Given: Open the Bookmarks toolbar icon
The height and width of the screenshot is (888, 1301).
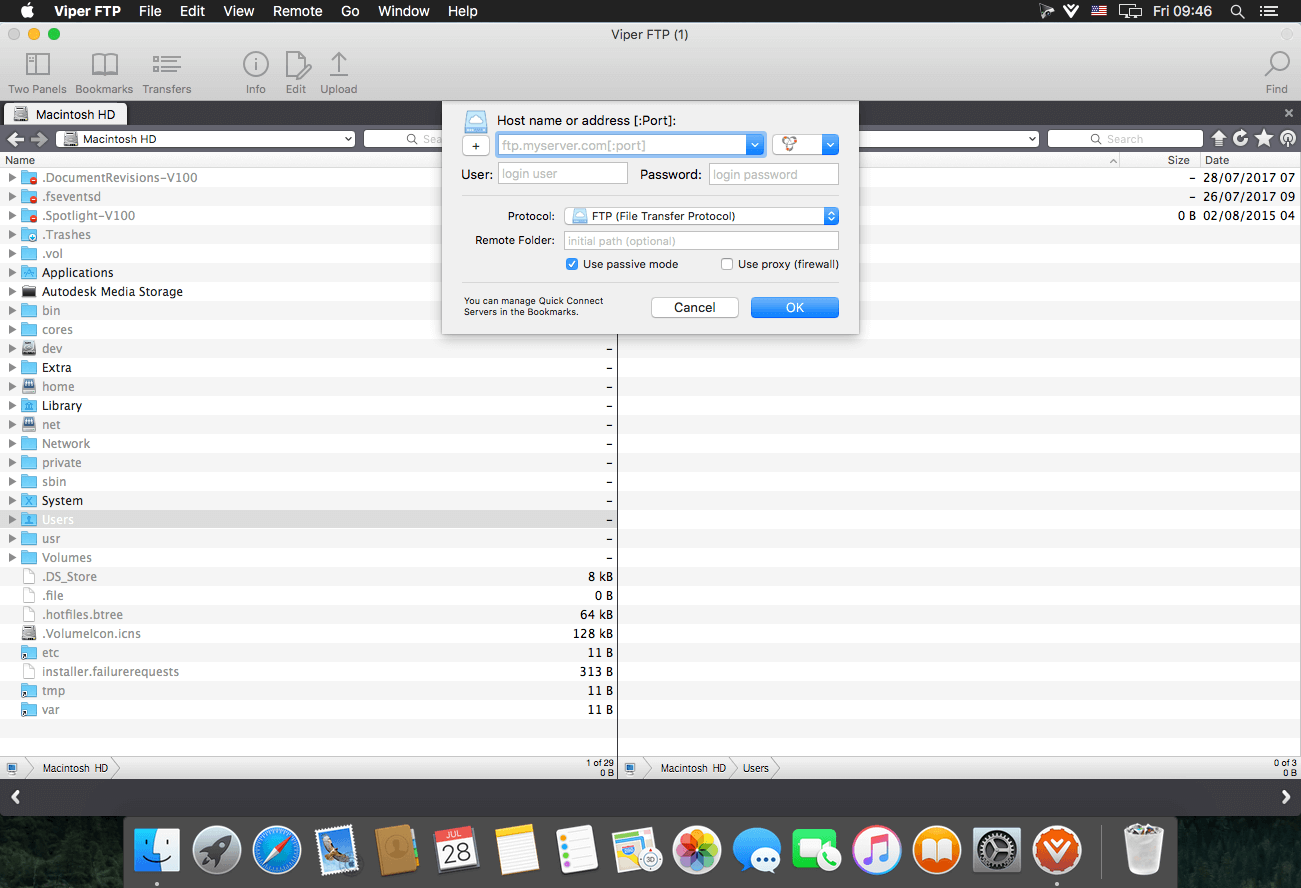Looking at the screenshot, I should [x=104, y=73].
